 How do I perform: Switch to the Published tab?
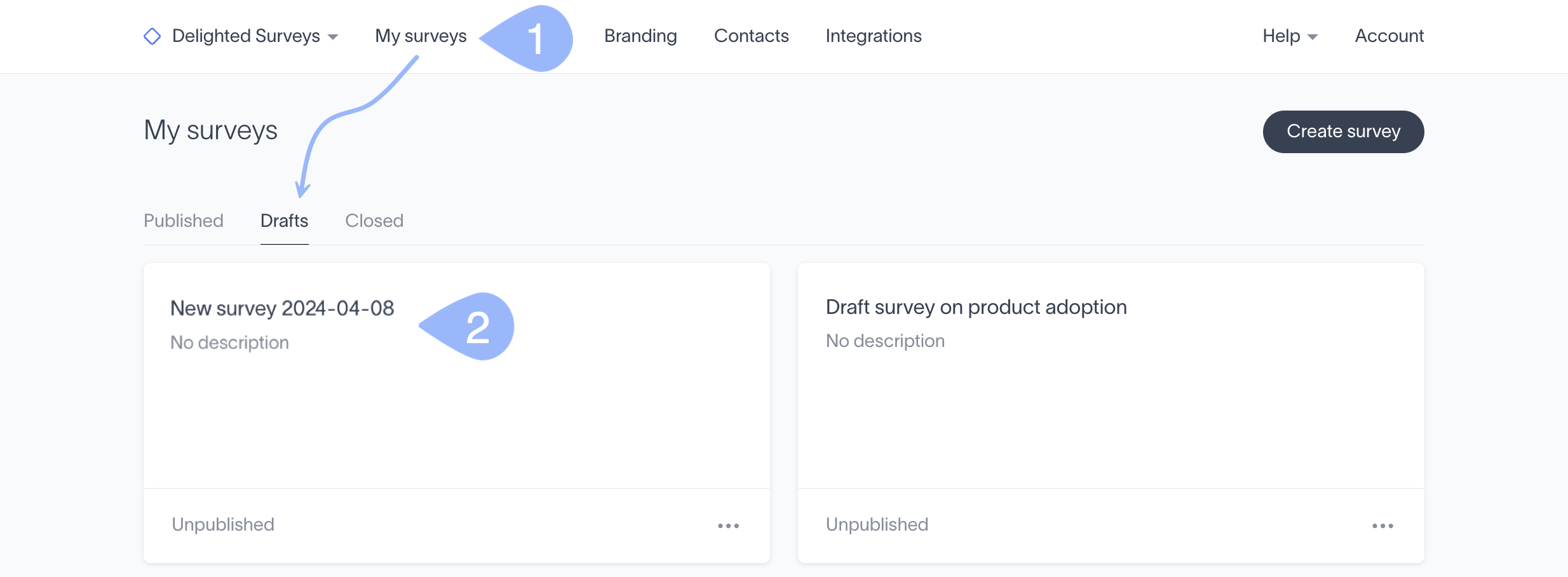tap(184, 221)
